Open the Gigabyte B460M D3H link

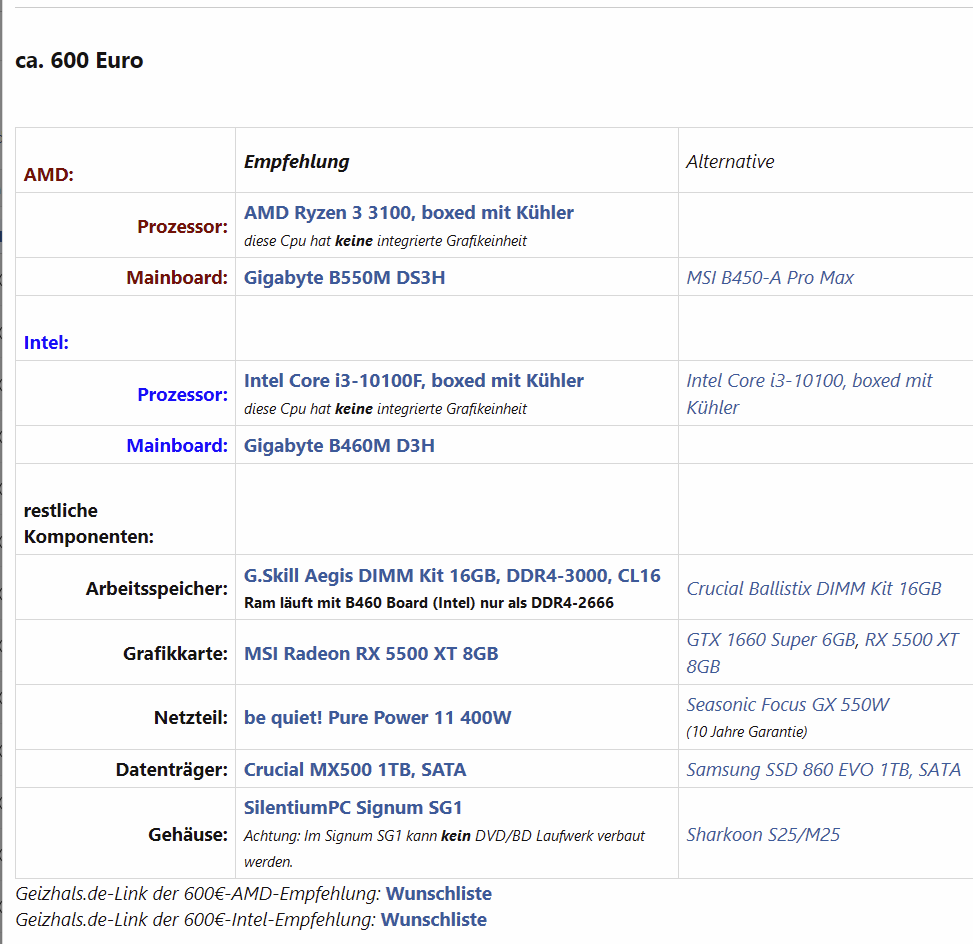coord(339,446)
